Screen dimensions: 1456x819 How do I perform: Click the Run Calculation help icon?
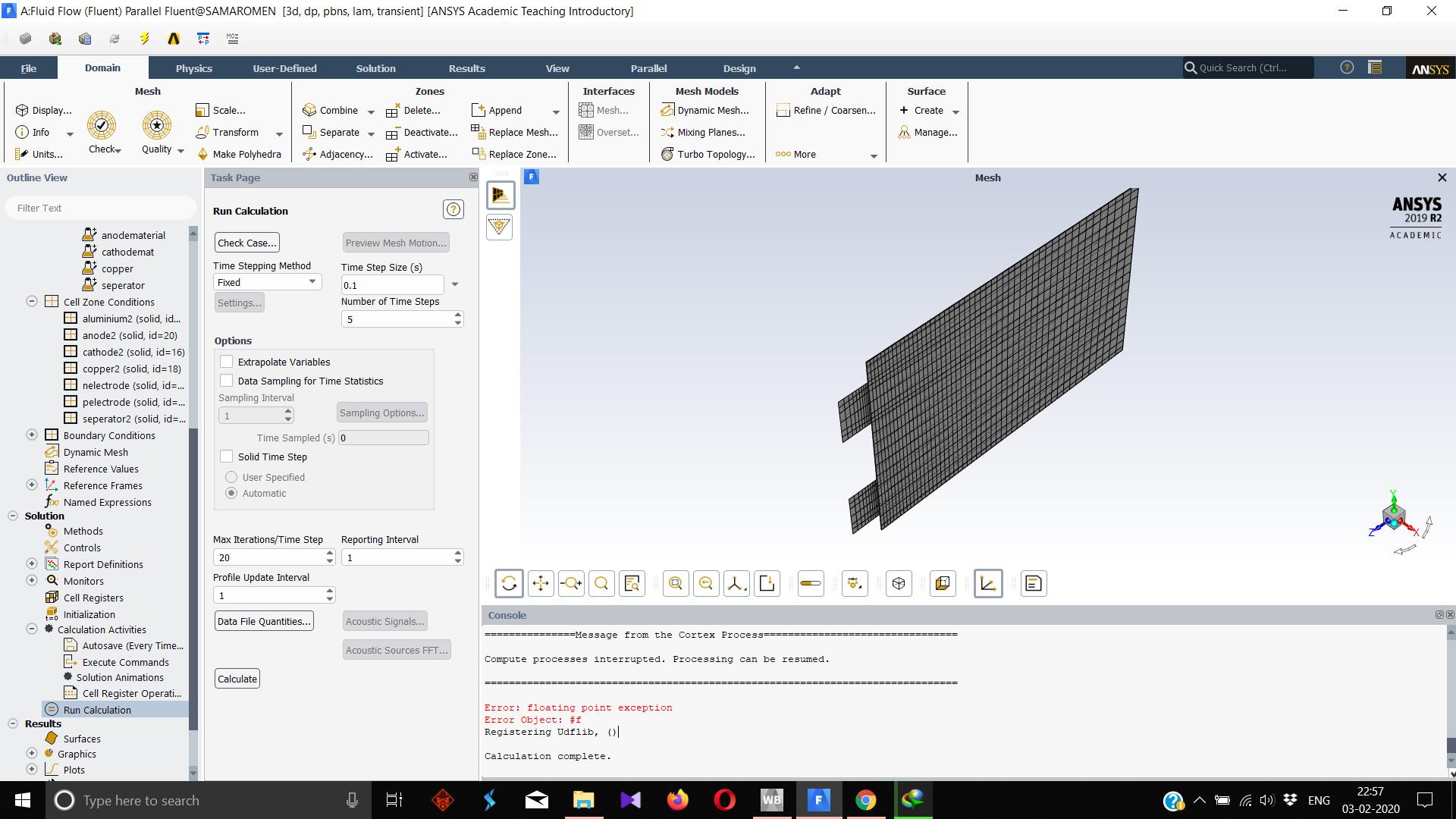point(453,210)
